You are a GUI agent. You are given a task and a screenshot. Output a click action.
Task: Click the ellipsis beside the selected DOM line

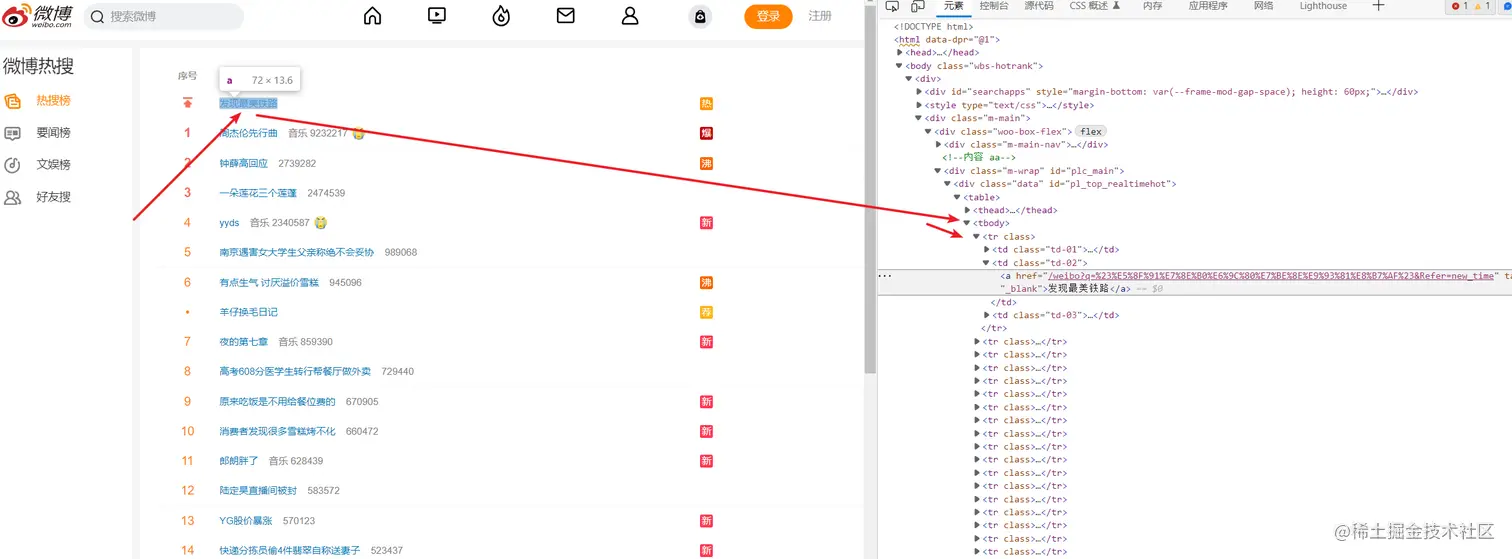[x=885, y=275]
